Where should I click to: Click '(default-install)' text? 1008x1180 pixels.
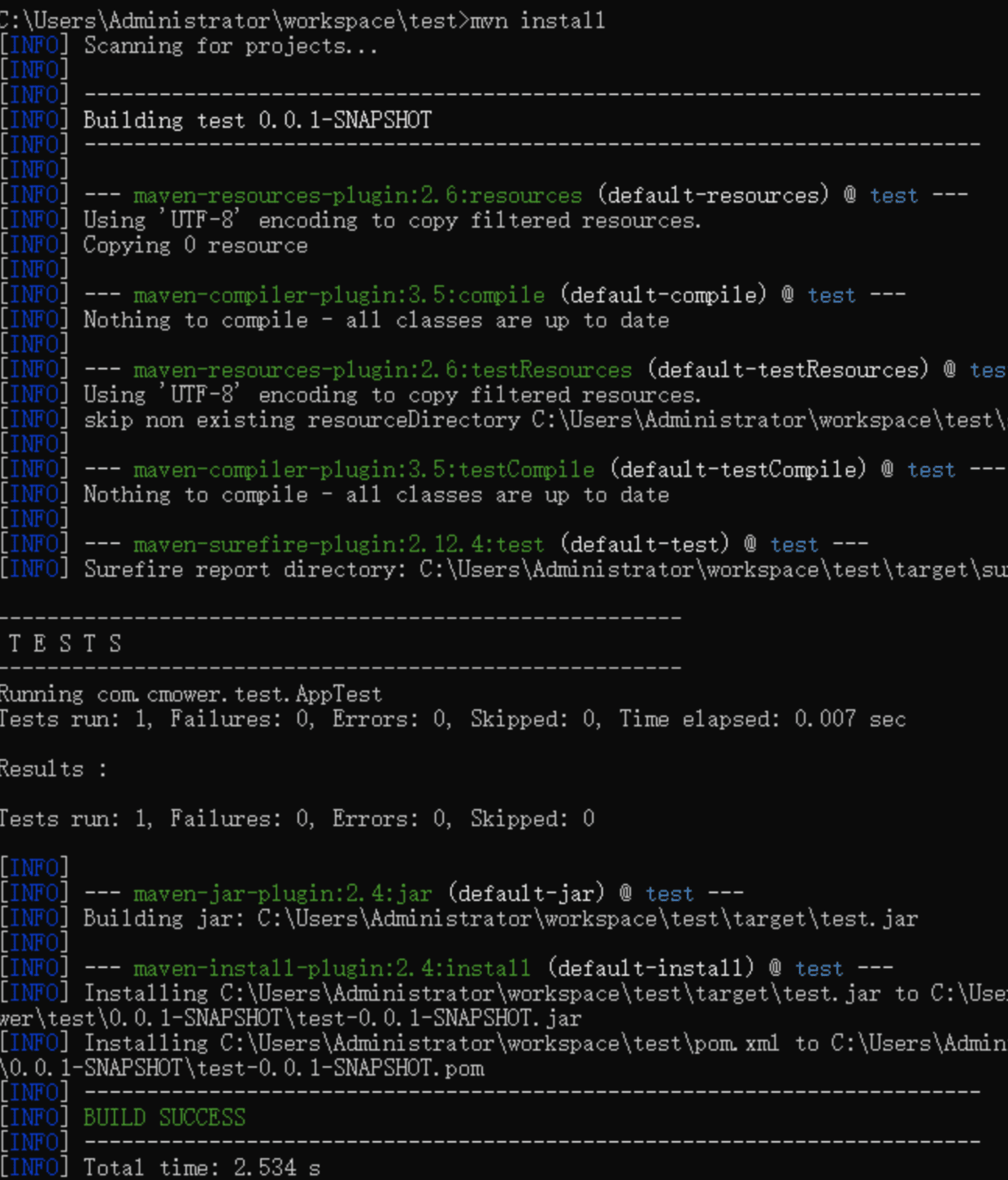tap(650, 969)
